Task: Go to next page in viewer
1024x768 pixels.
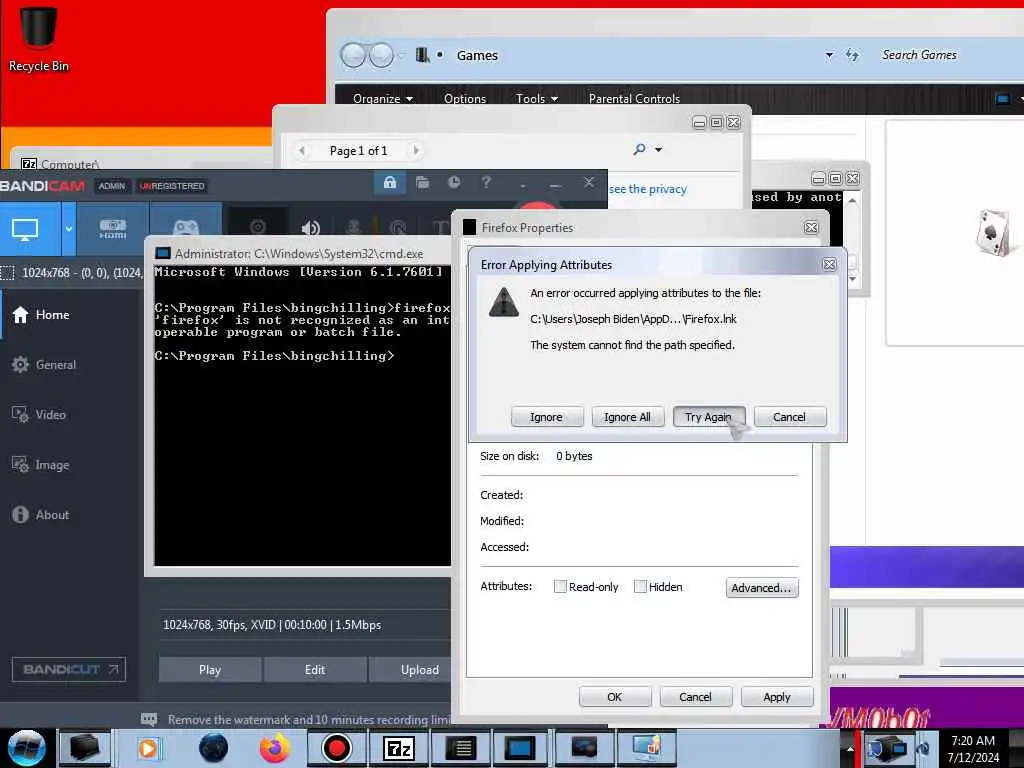Action: (415, 151)
